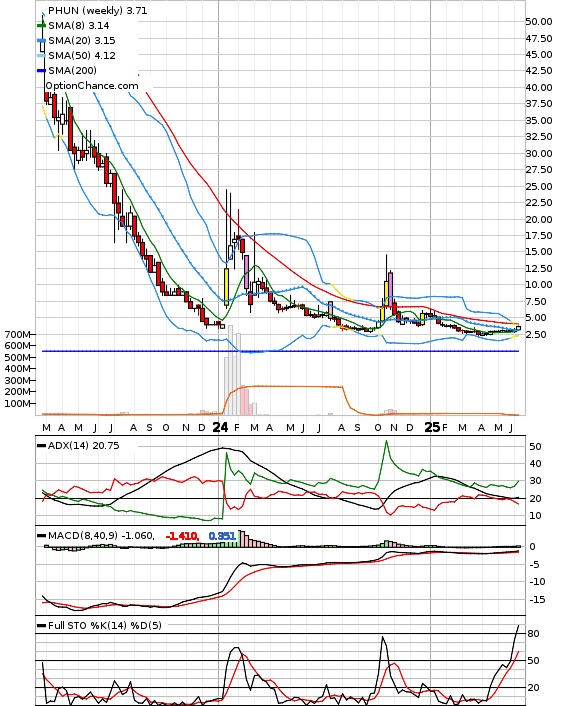Click the red -1.410 MACD signal value
Screen dimensions: 566x706
182,536
